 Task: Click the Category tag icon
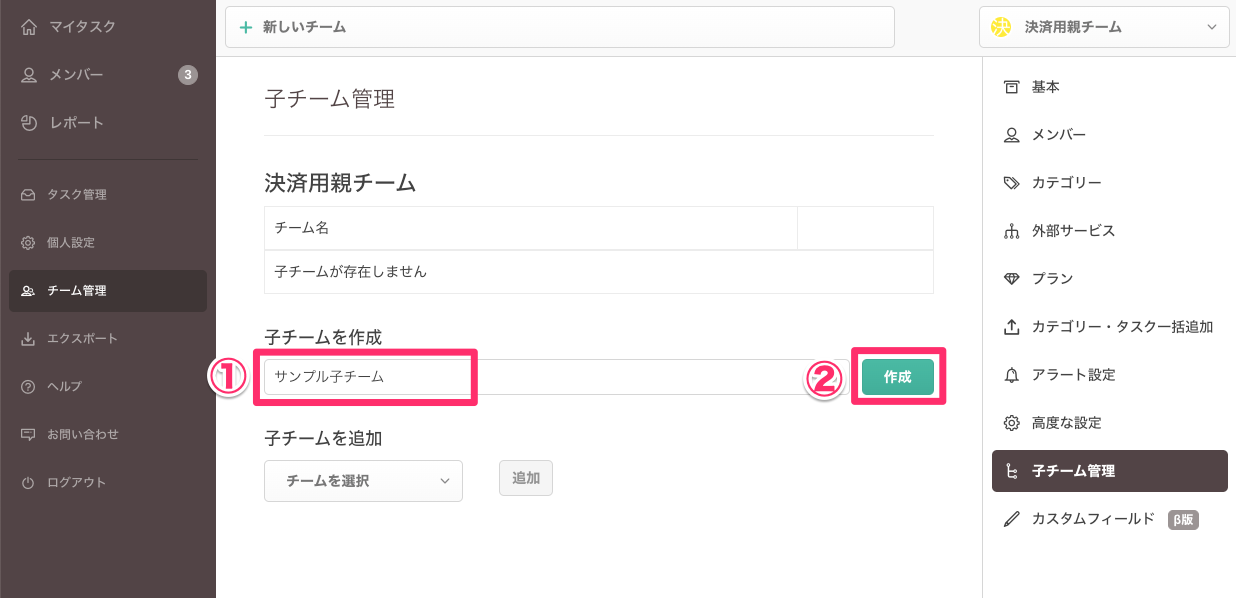click(1011, 183)
